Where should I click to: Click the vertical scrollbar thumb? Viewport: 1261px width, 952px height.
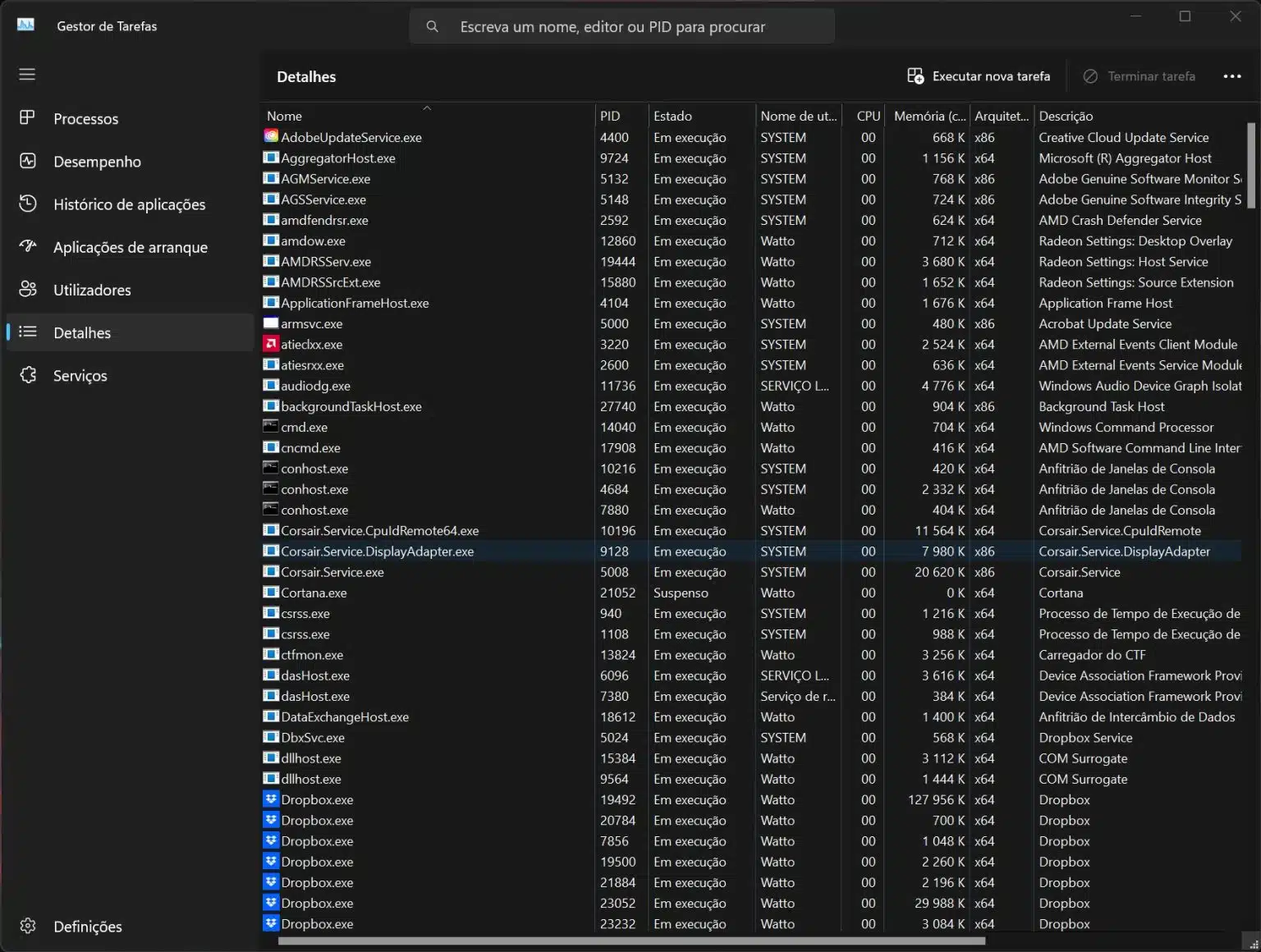point(1251,165)
